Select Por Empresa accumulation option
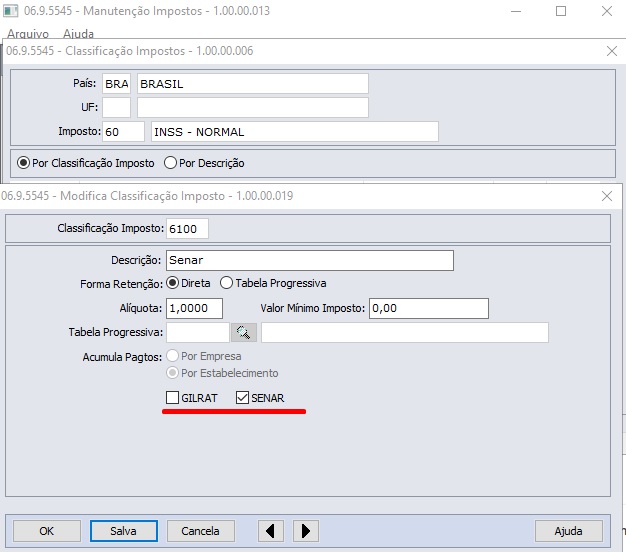 tap(172, 356)
